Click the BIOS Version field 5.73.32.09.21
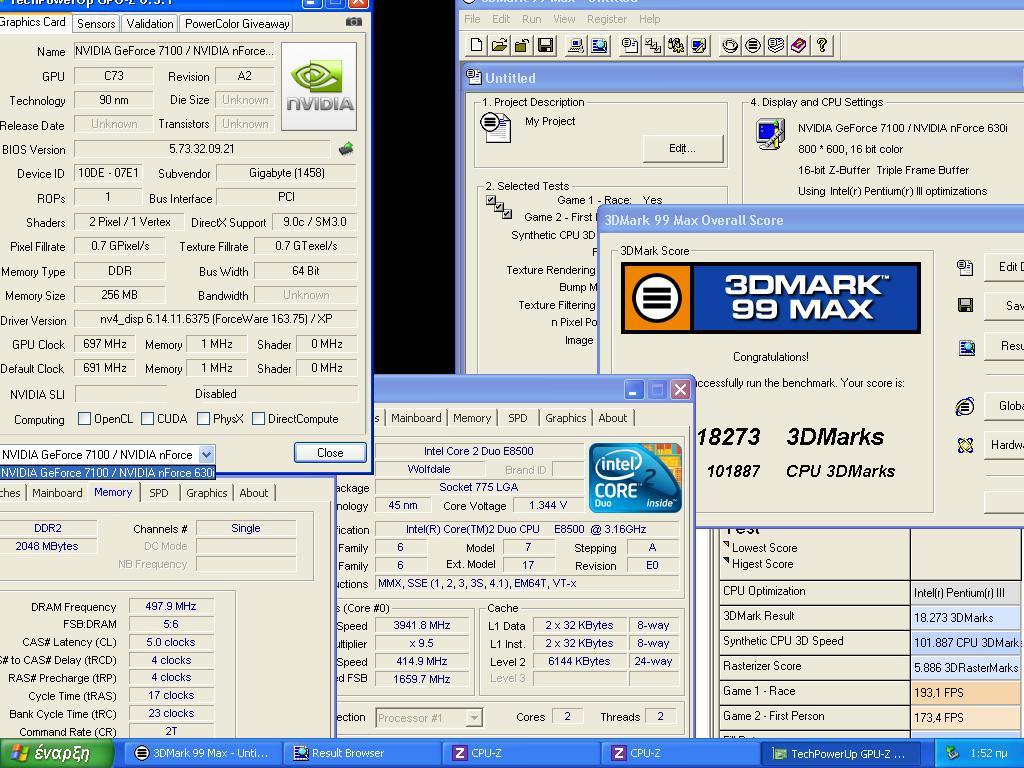 coord(202,149)
